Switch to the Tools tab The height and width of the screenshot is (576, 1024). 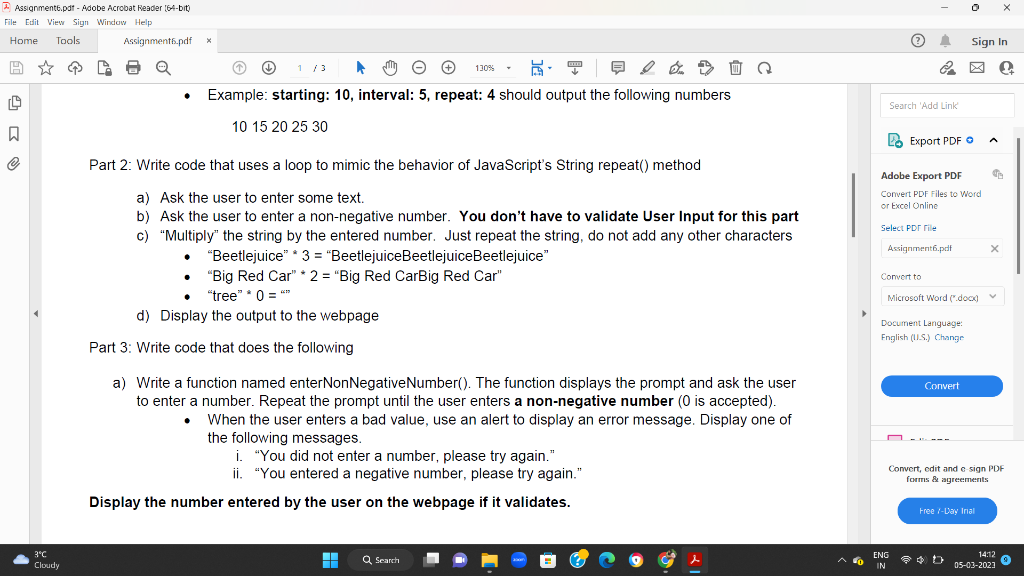67,41
